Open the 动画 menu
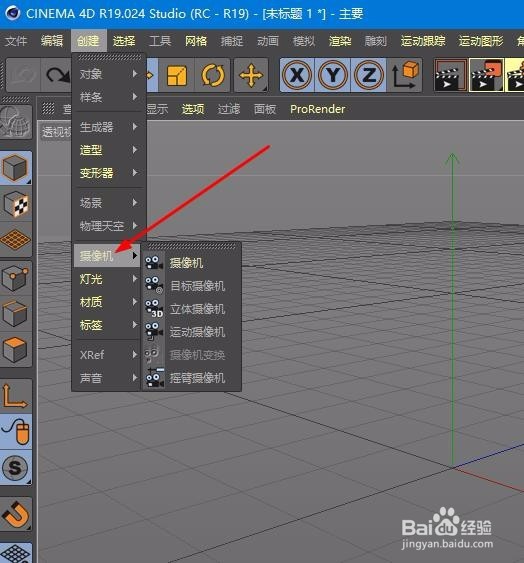 coord(268,41)
